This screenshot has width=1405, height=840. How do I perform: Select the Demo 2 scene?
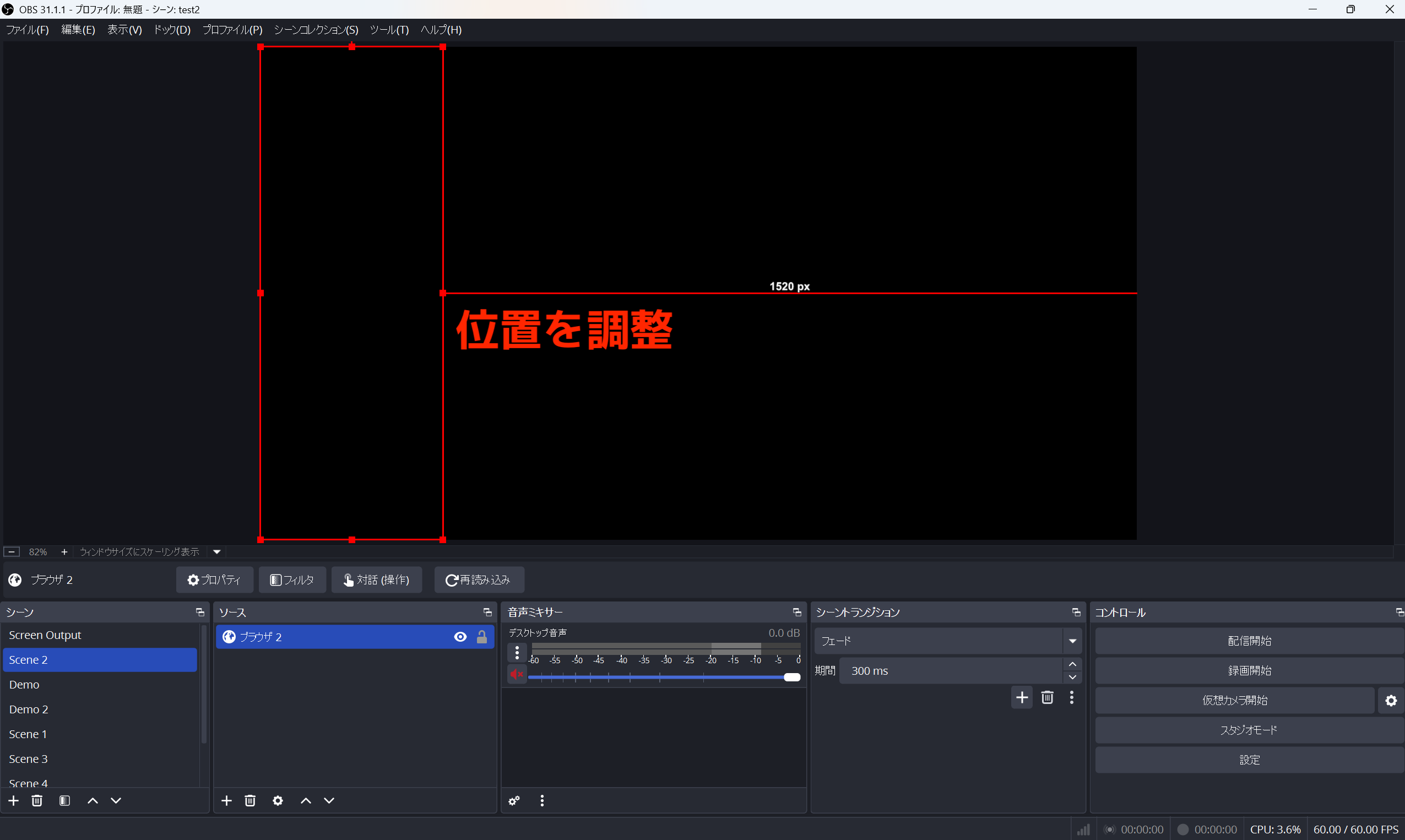click(100, 710)
